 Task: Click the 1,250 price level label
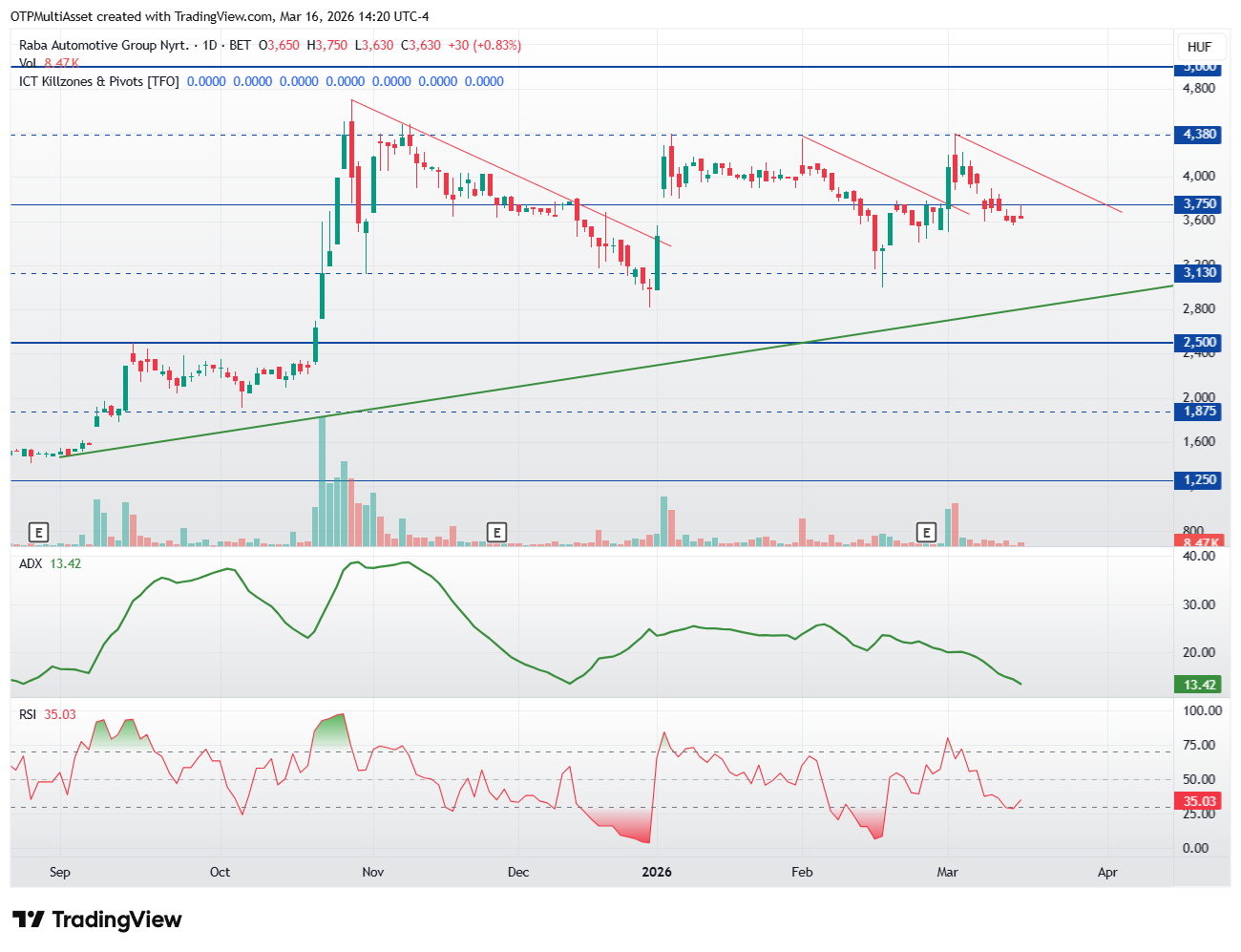1200,480
